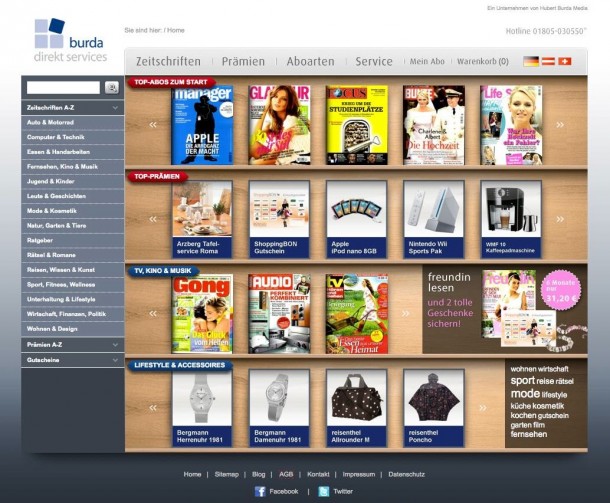
Task: Go to Mein Abo
Action: [x=427, y=61]
